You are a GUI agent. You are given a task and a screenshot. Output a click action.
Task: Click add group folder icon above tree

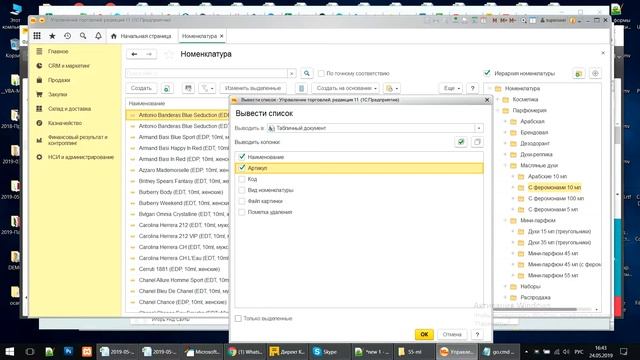pyautogui.click(x=579, y=73)
